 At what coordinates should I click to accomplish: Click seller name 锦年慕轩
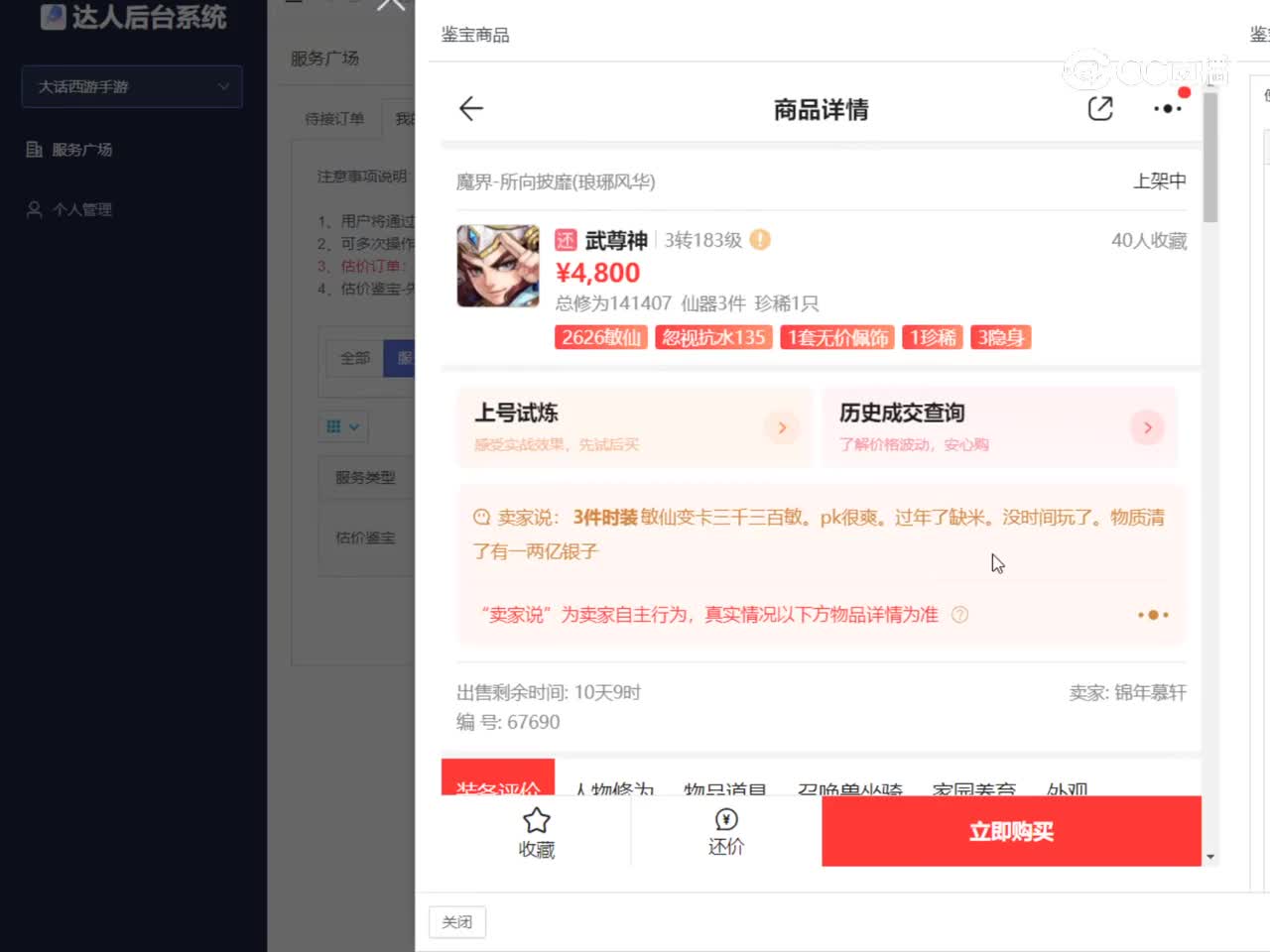point(1150,692)
